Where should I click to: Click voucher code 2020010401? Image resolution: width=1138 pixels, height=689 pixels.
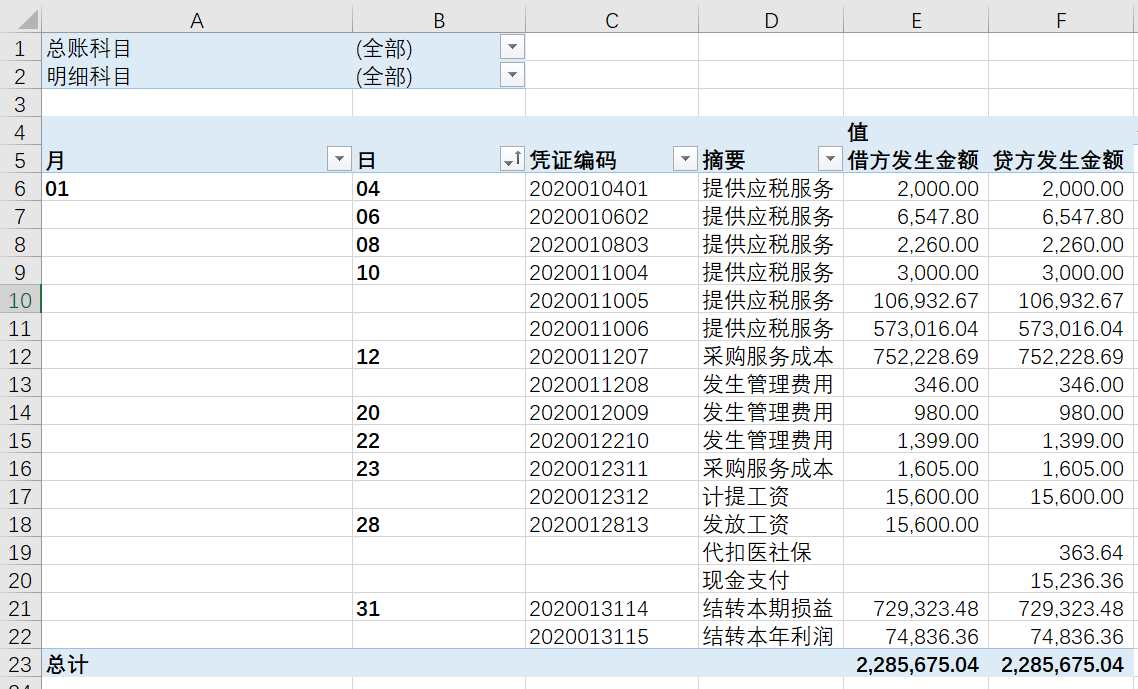point(612,188)
